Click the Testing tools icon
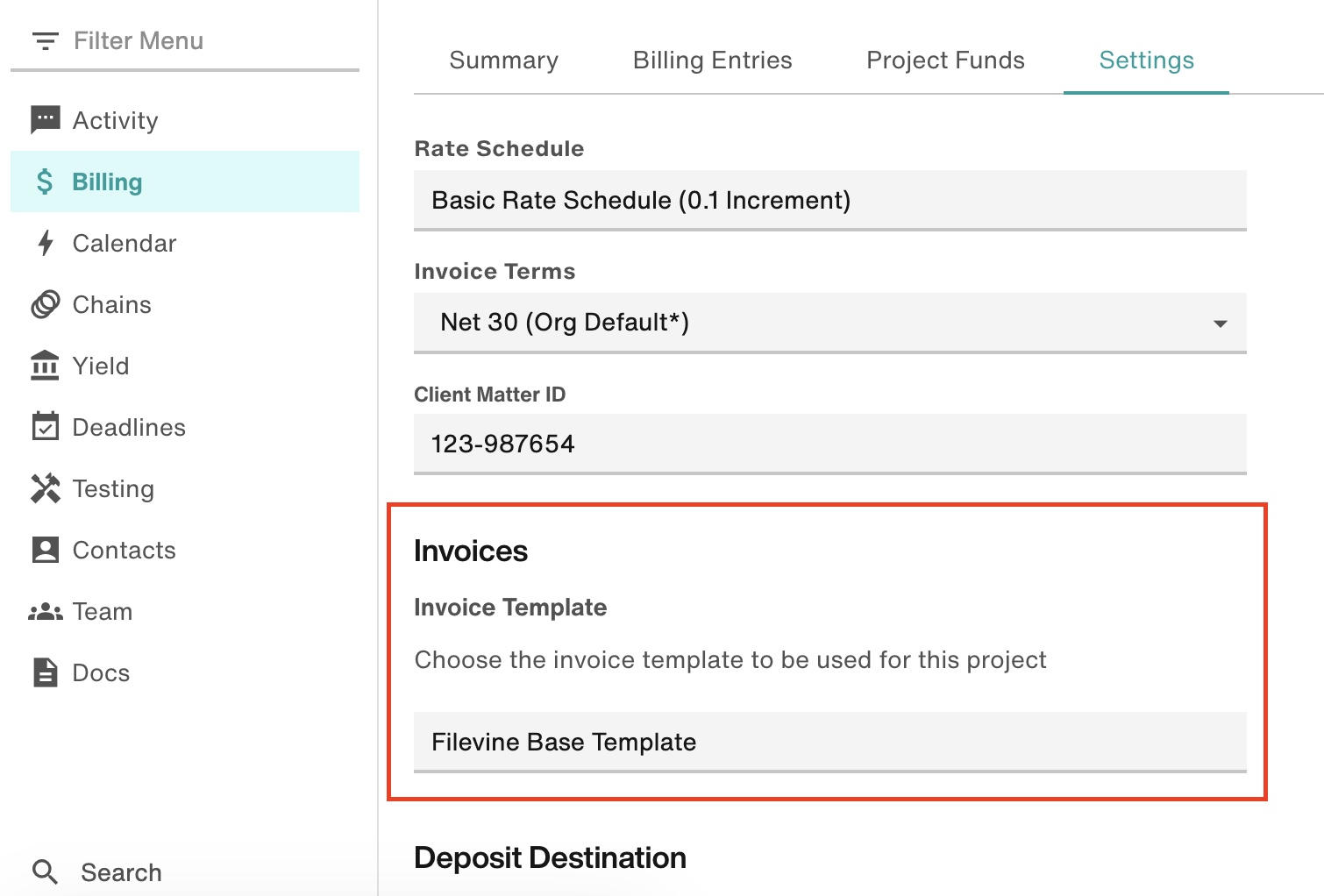Image resolution: width=1324 pixels, height=896 pixels. [46, 488]
